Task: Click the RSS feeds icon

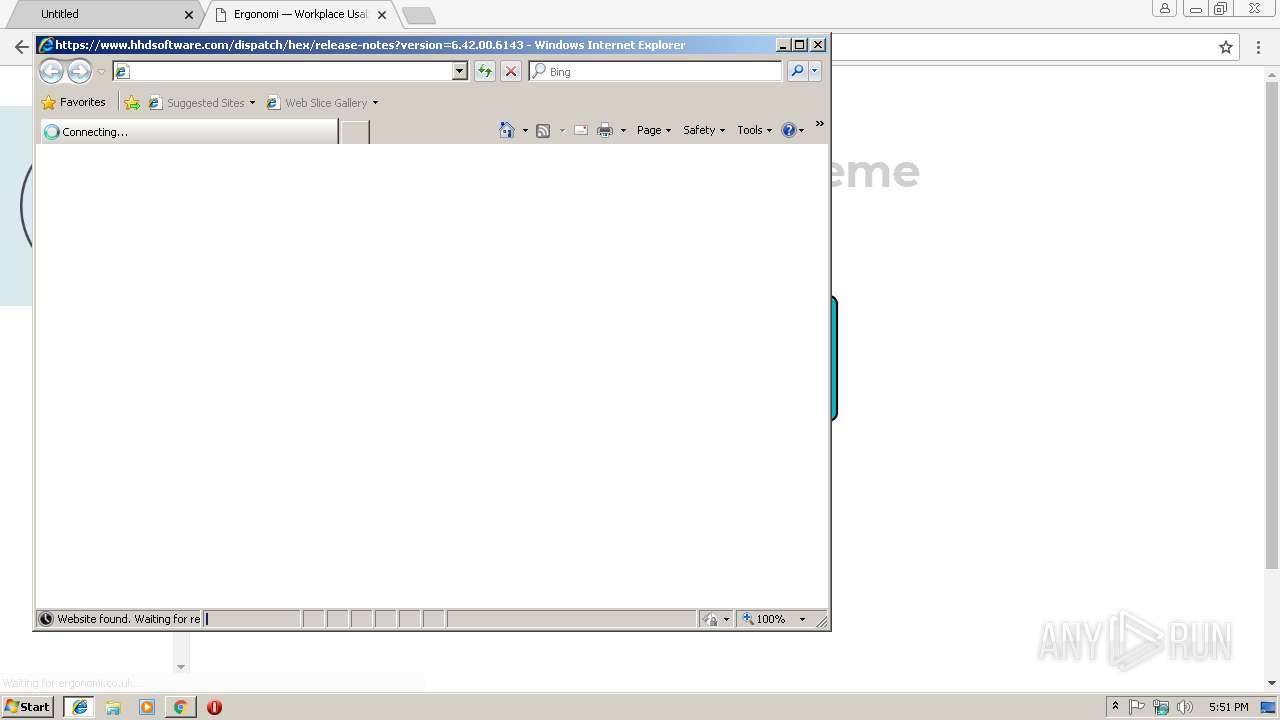Action: 543,130
